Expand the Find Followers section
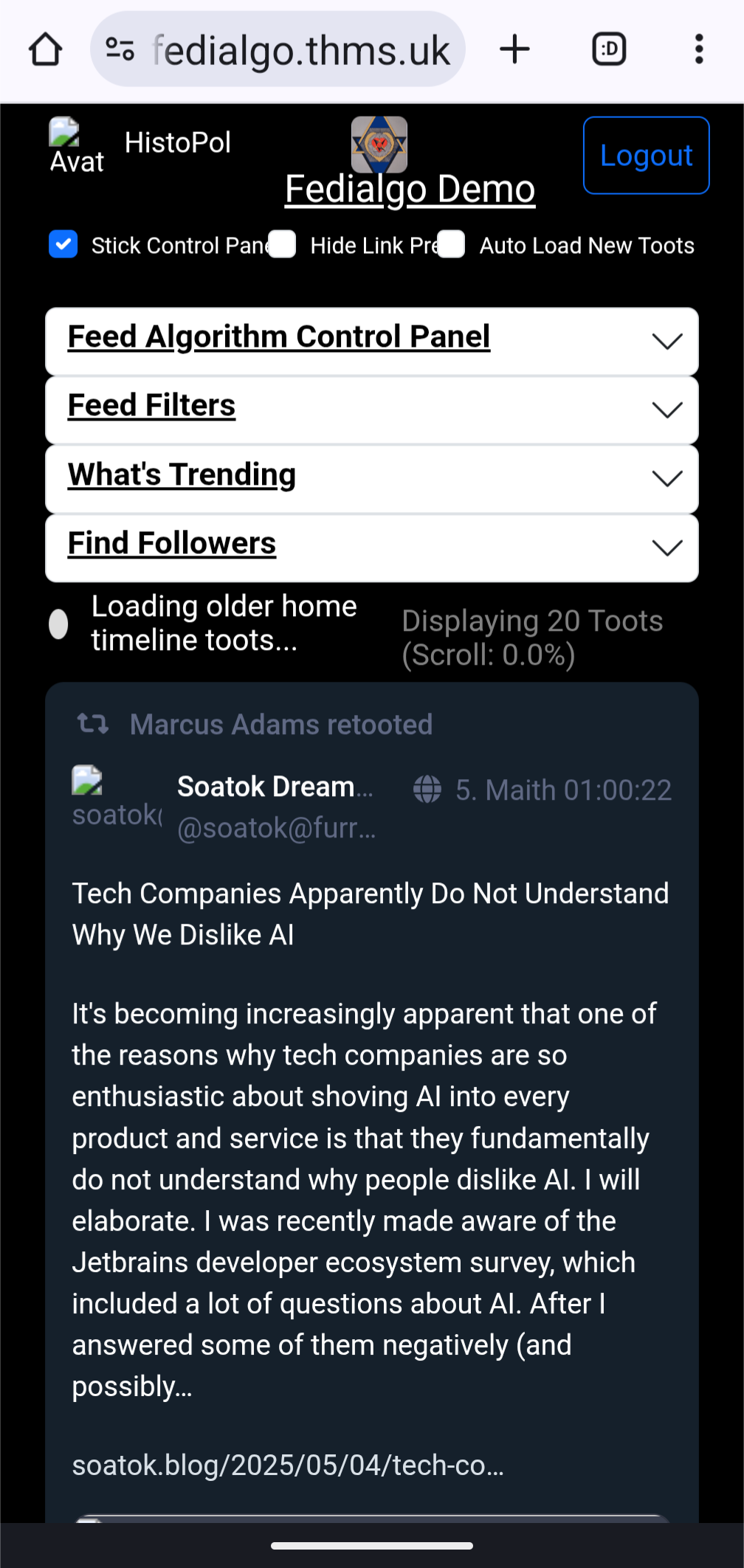This screenshot has height=1568, width=744. pos(372,548)
